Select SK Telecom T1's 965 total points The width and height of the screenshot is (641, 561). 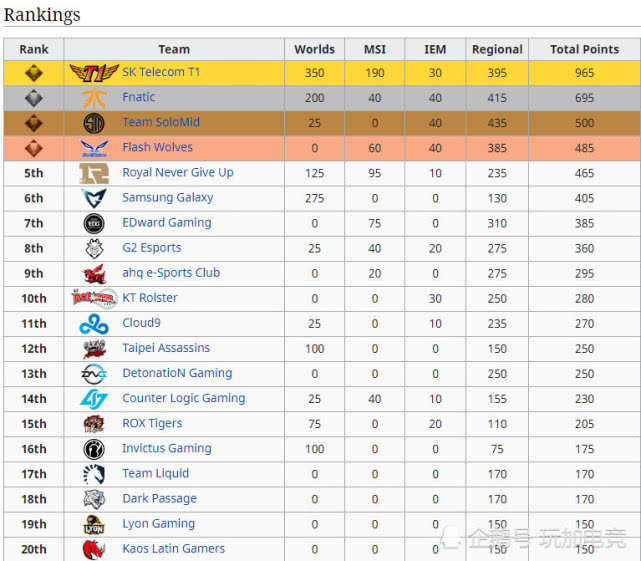(x=585, y=73)
